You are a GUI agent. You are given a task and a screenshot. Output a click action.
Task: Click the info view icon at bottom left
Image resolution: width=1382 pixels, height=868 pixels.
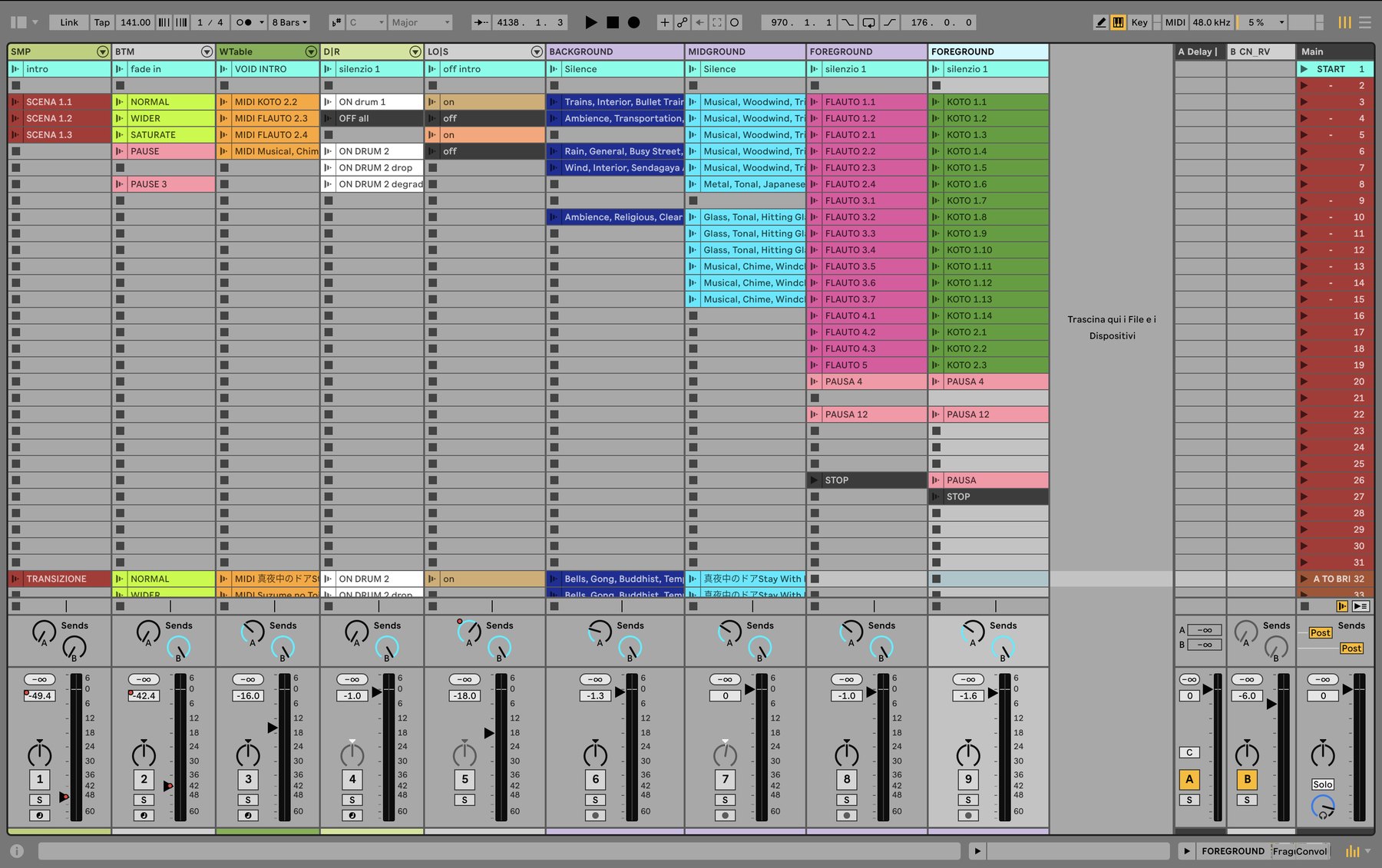17,850
